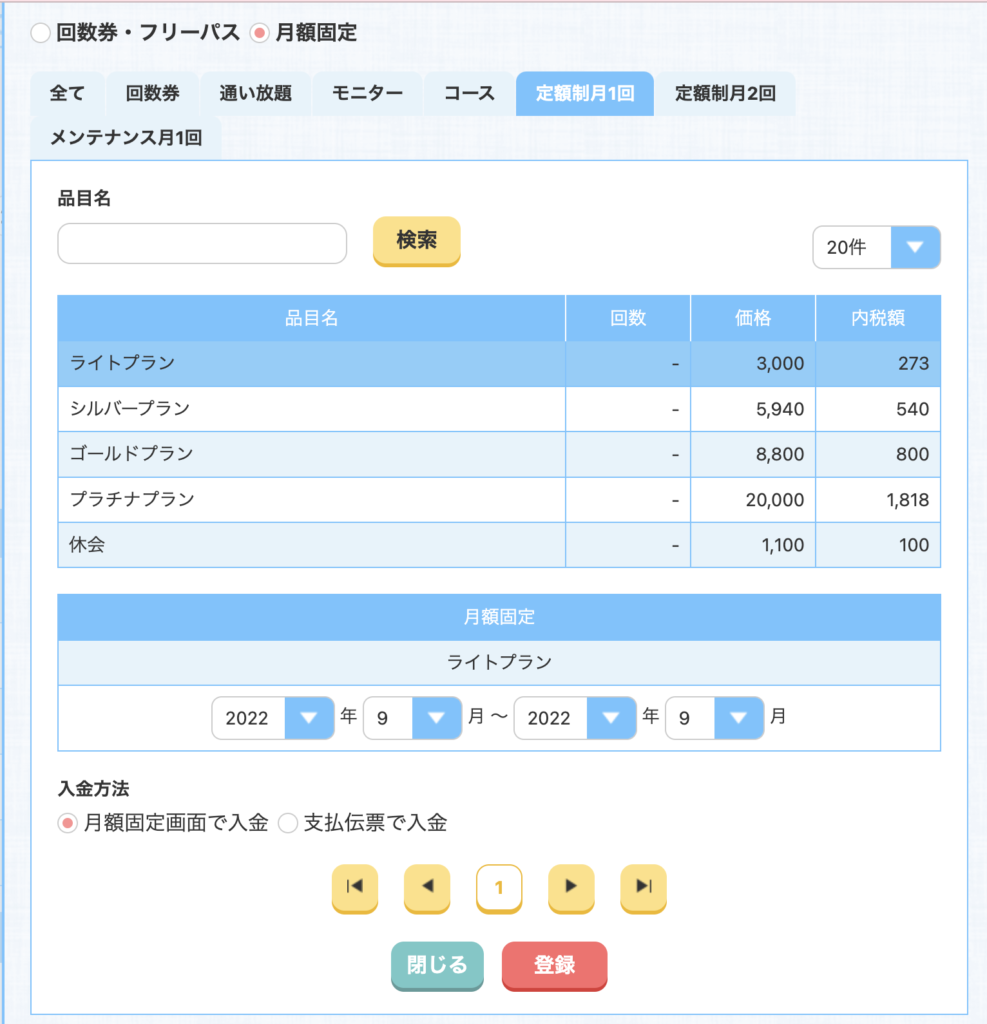Jump to the last page of results

coord(643,887)
